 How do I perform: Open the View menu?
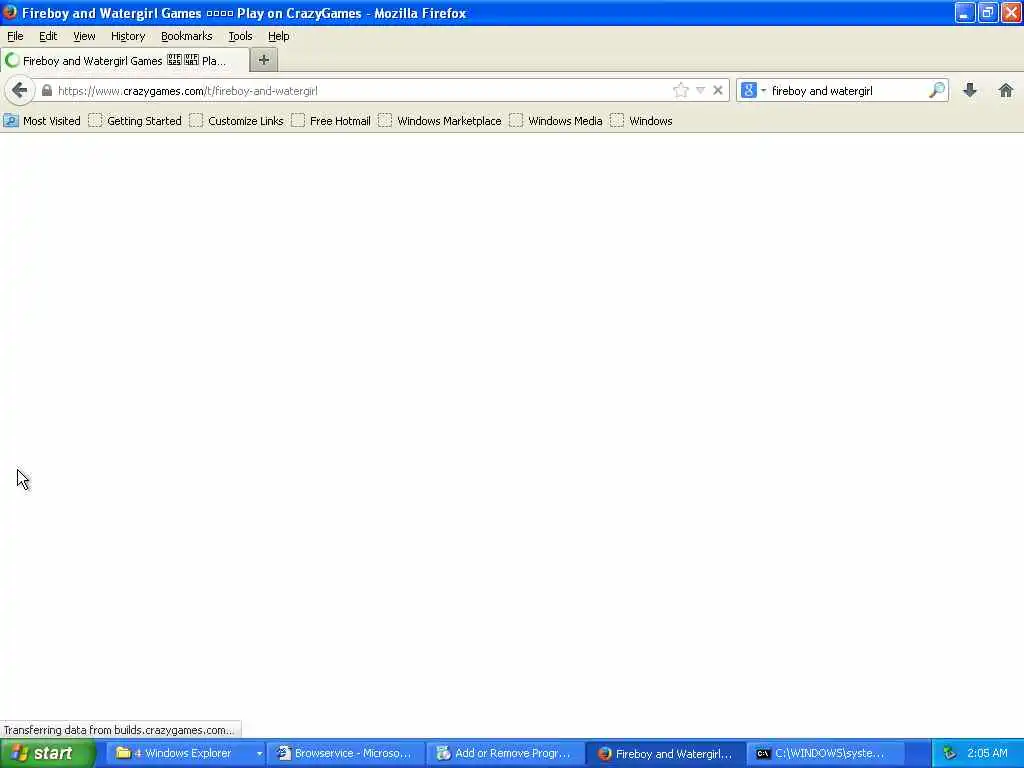tap(84, 36)
